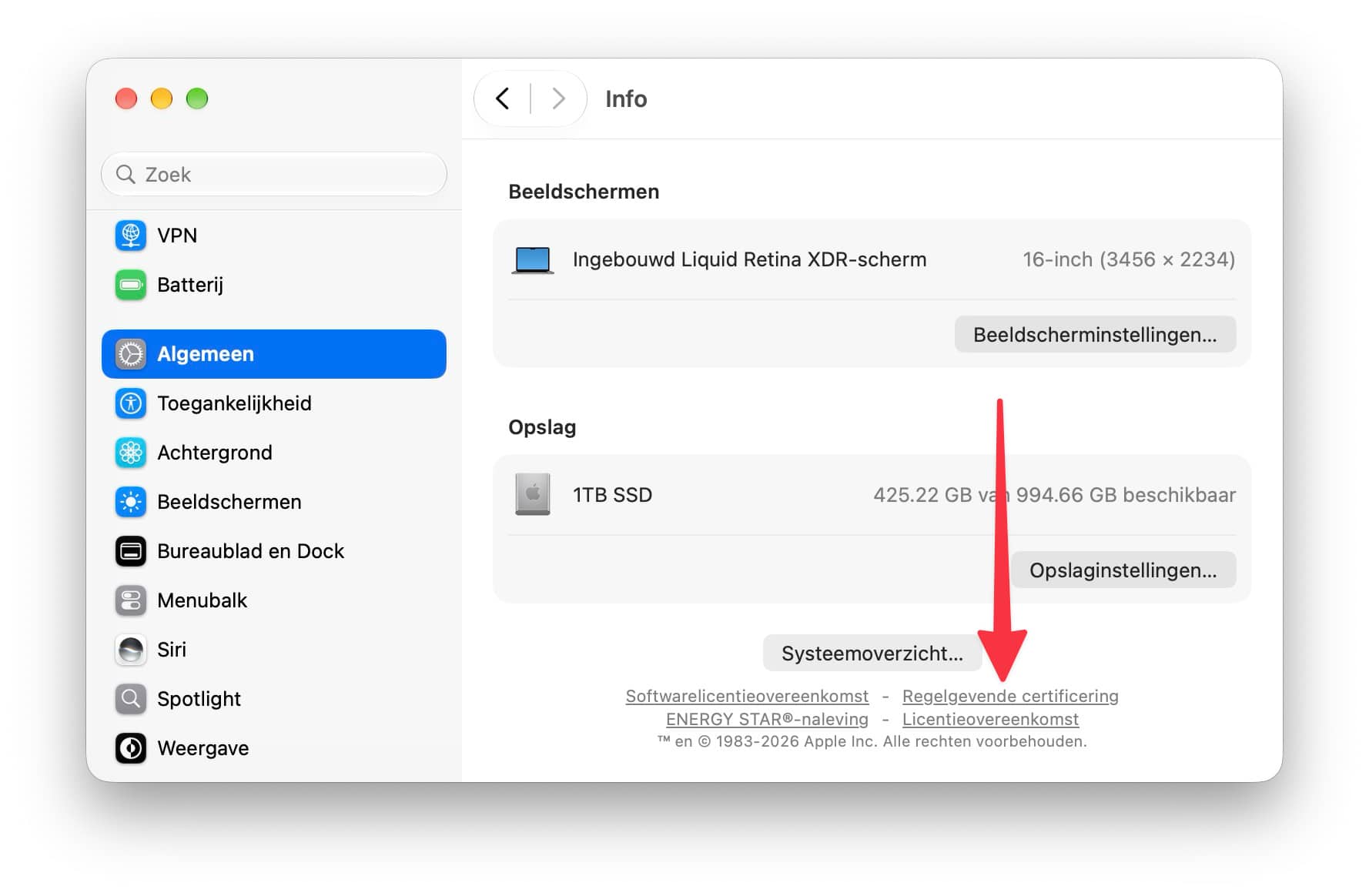Image resolution: width=1369 pixels, height=896 pixels.
Task: Select Algemeen in the sidebar
Action: tap(274, 354)
